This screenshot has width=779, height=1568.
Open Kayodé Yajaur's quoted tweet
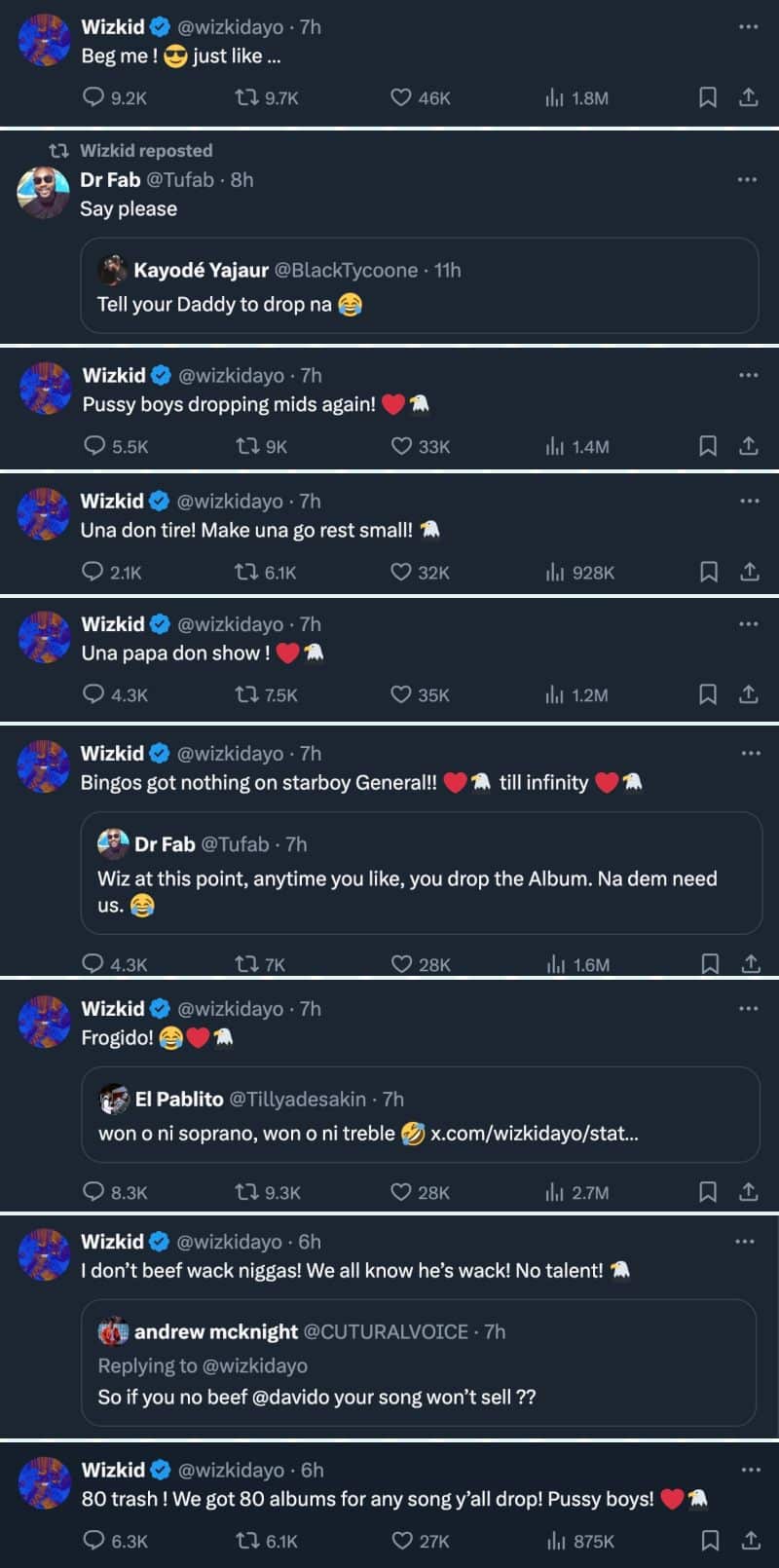coord(419,287)
